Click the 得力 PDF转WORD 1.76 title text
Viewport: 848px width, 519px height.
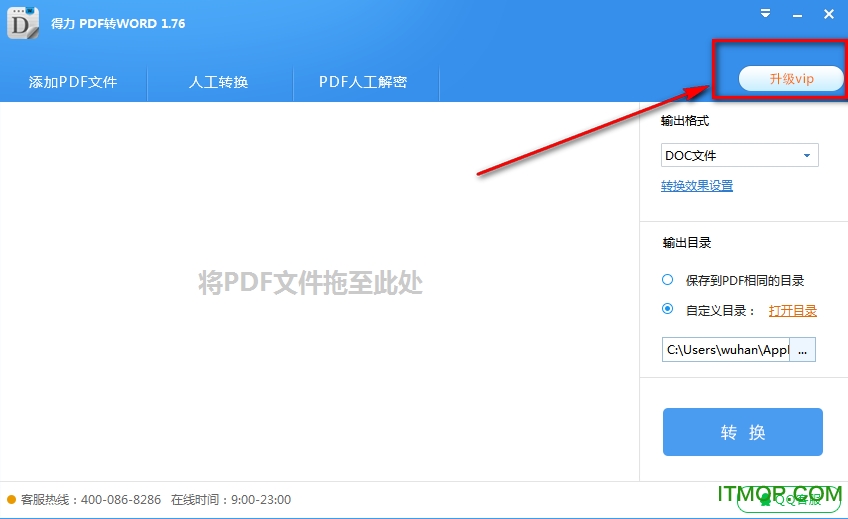118,24
